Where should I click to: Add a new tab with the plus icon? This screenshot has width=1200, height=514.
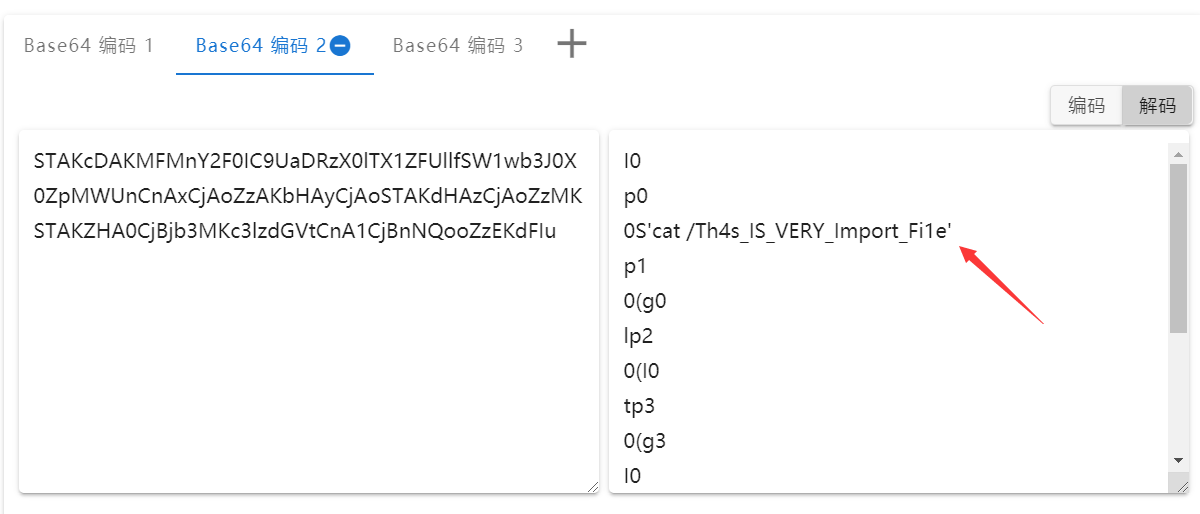(x=571, y=44)
